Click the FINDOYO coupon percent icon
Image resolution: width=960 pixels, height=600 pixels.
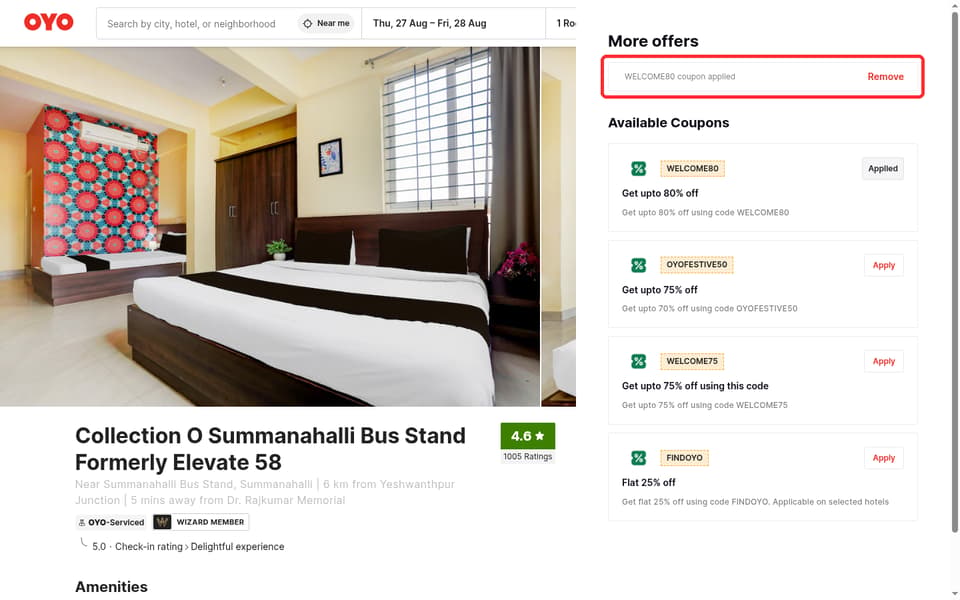(x=639, y=458)
